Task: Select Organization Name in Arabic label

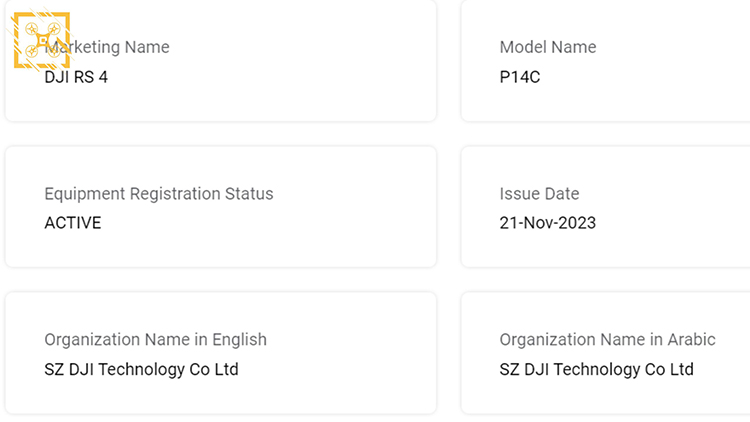Action: coord(607,340)
